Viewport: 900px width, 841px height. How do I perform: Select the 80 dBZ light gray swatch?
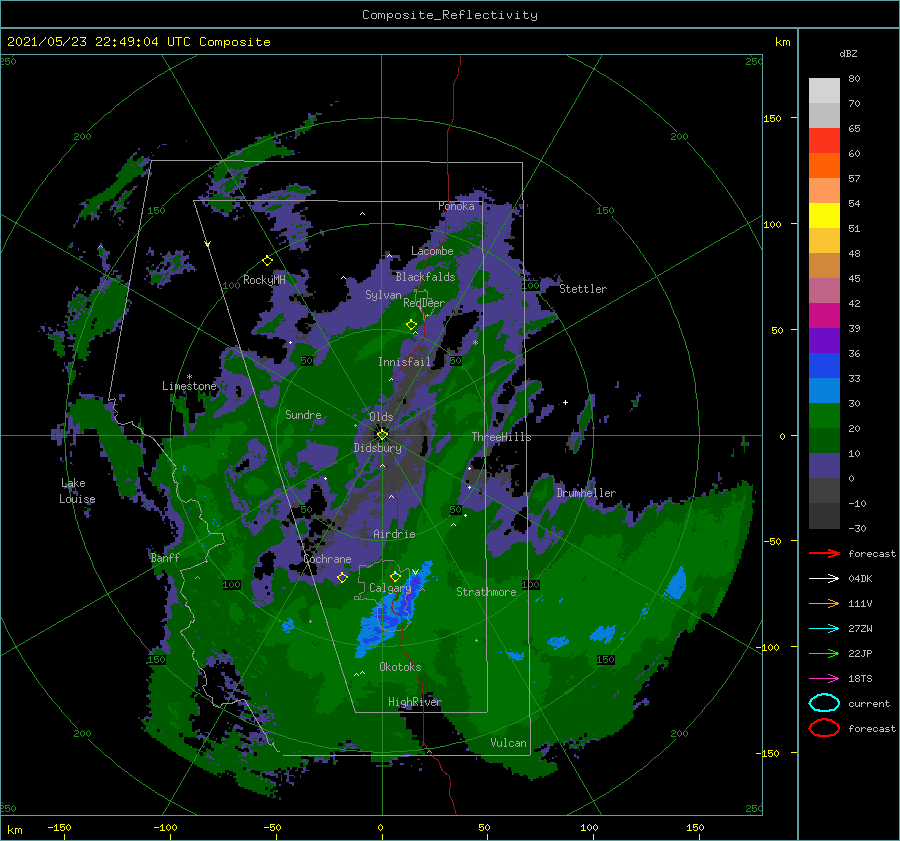click(x=824, y=90)
